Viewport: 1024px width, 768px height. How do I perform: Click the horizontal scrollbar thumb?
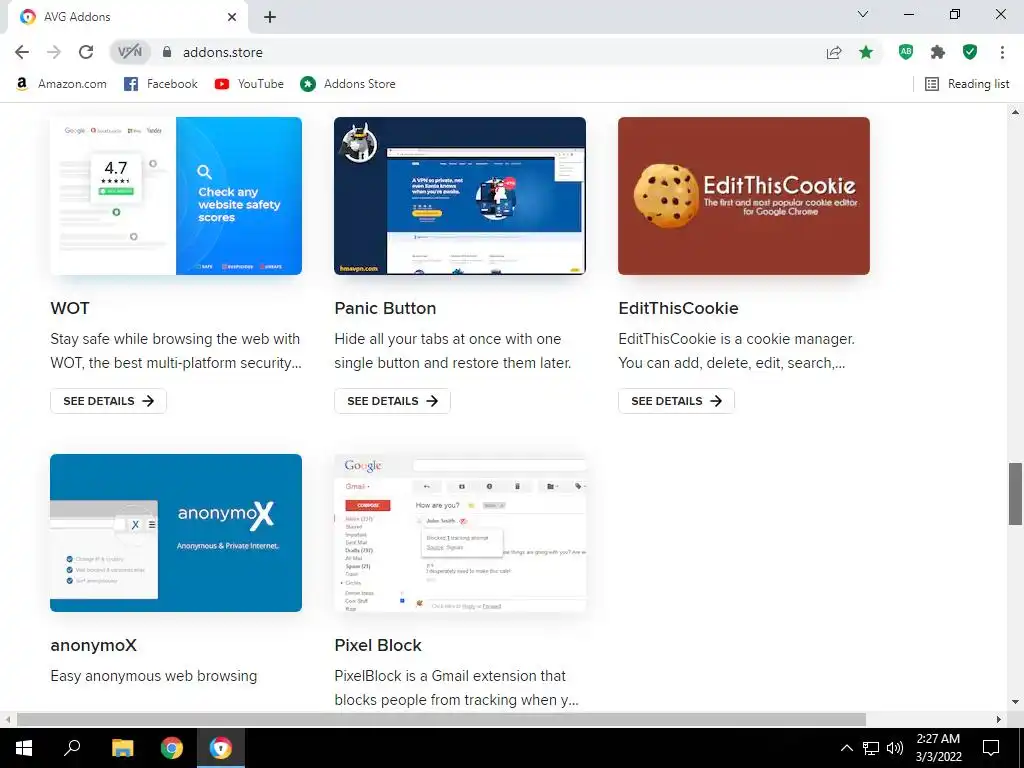pyautogui.click(x=441, y=719)
